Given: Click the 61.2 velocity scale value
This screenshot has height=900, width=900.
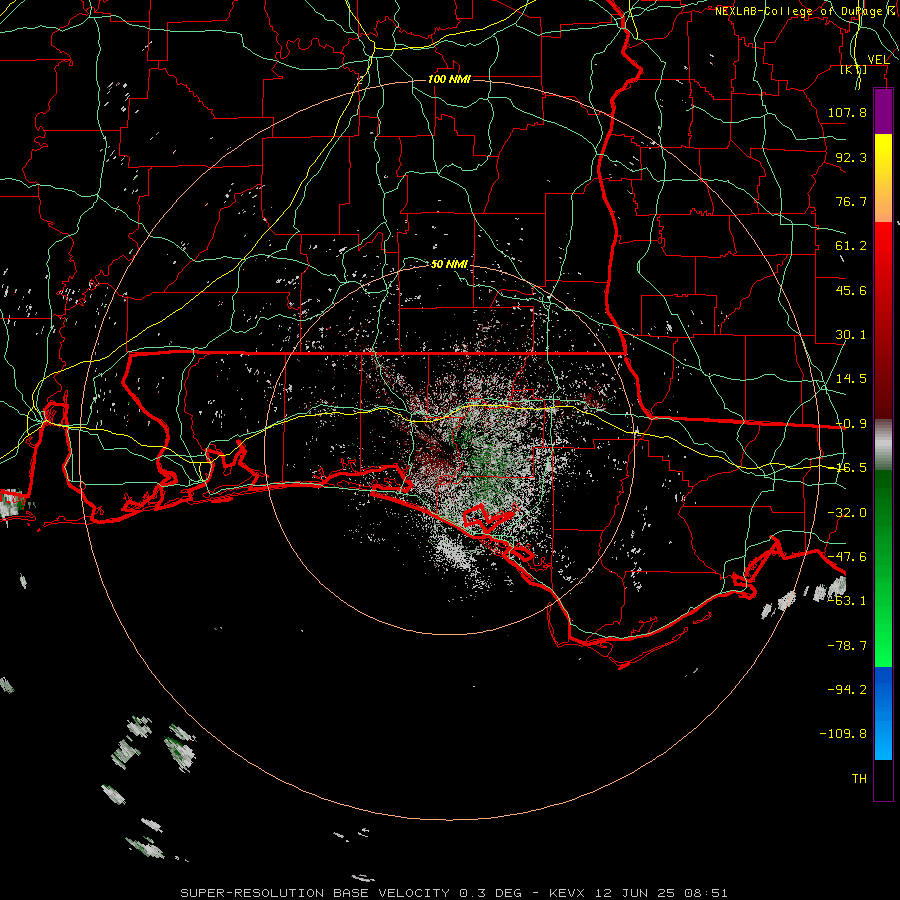Looking at the screenshot, I should pos(851,246).
